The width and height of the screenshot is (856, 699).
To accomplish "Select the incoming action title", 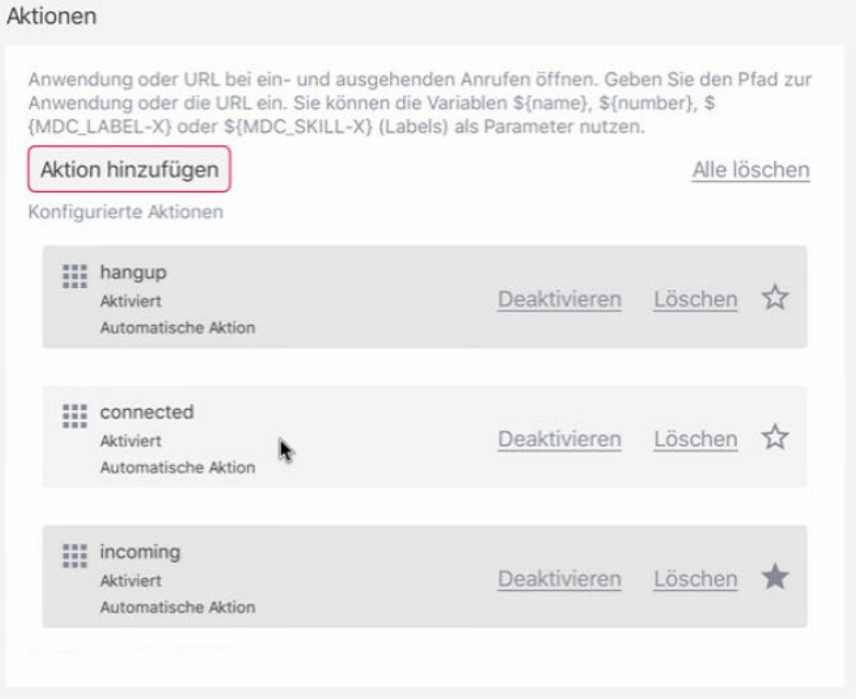I will pos(140,552).
